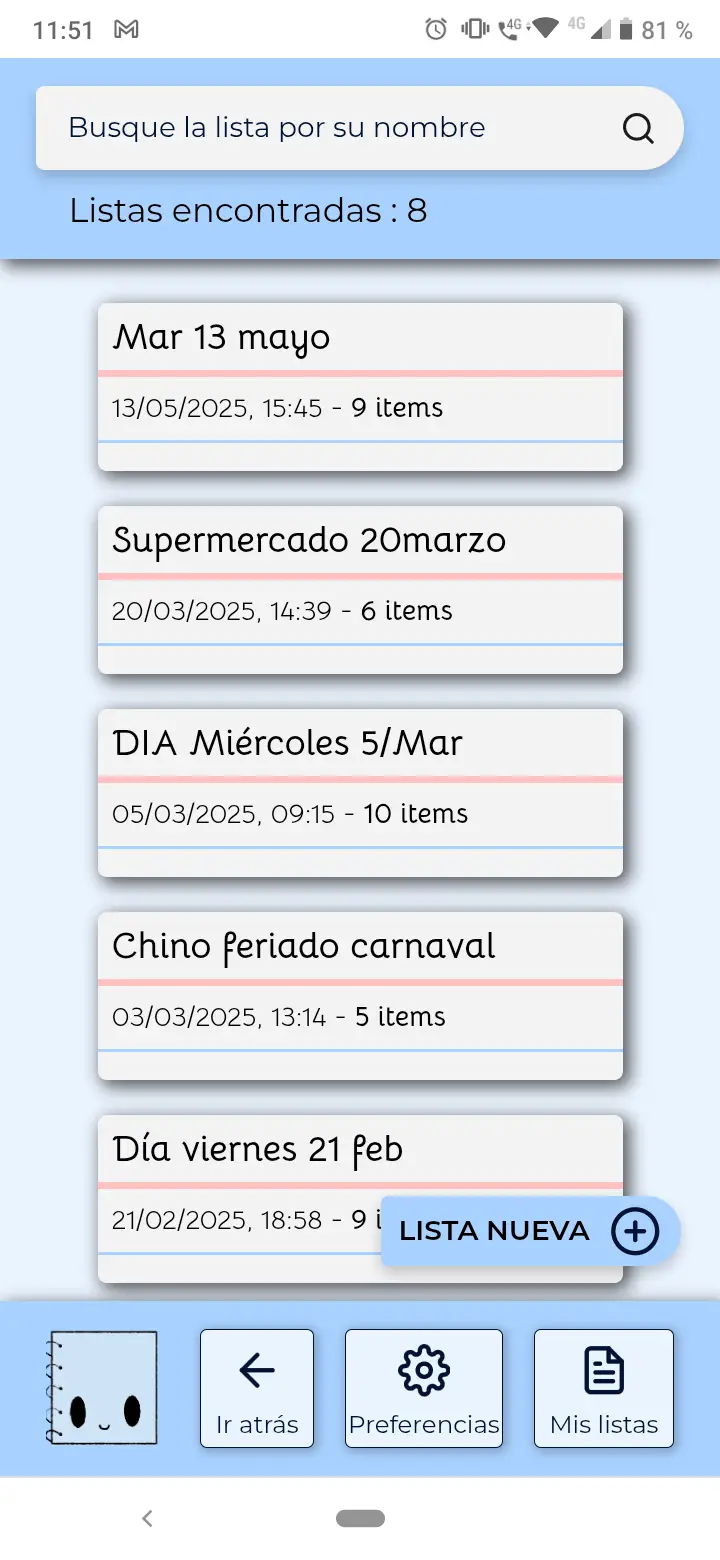Tap the Mis listas document icon
Image resolution: width=720 pixels, height=1560 pixels.
604,1371
